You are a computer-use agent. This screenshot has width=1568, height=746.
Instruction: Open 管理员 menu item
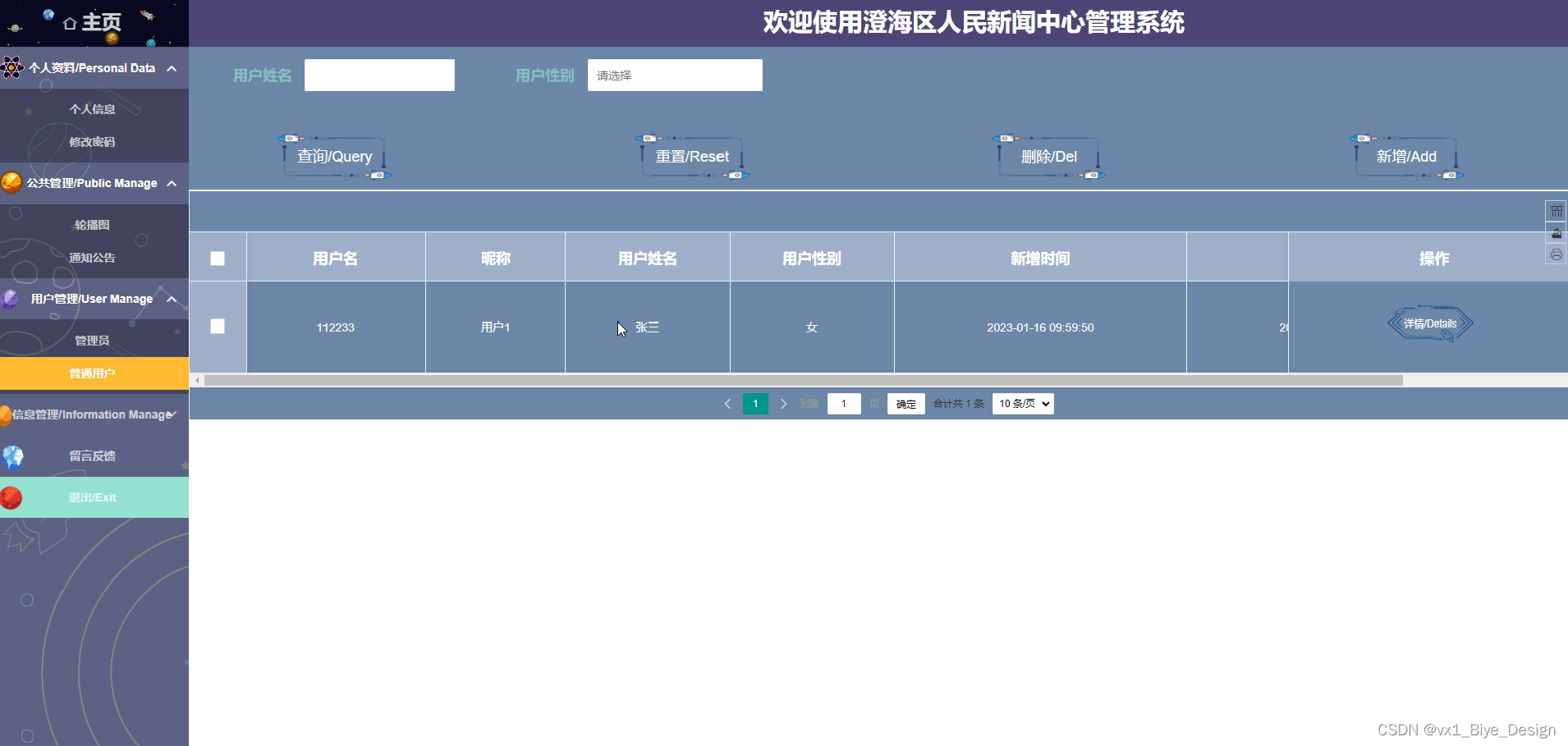[93, 341]
